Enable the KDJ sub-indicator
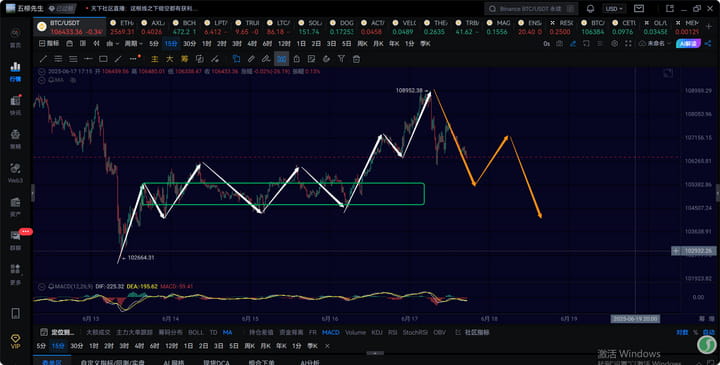The image size is (720, 365). (377, 332)
